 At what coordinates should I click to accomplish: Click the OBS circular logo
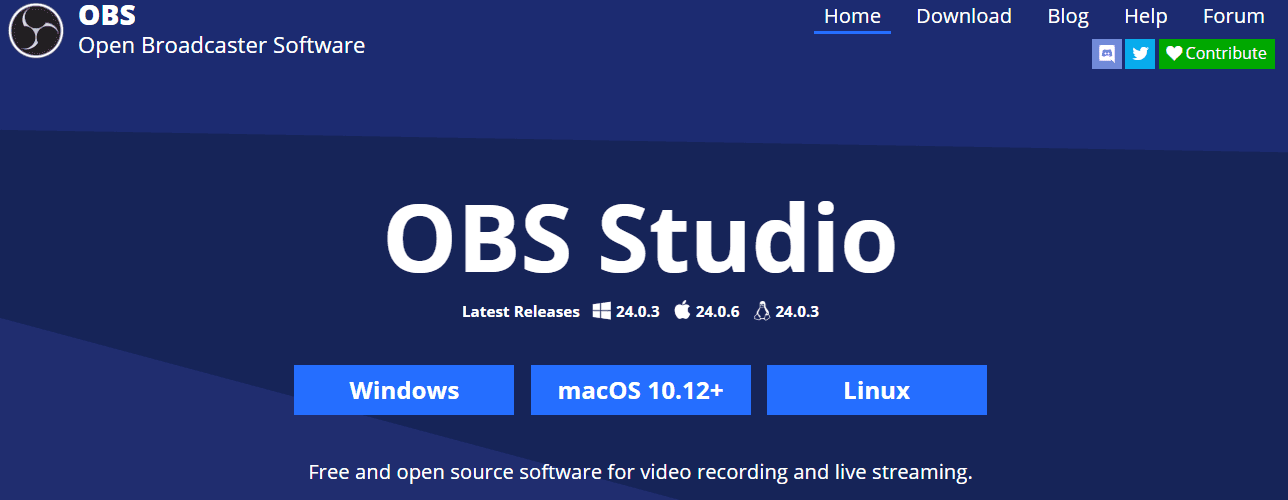(x=36, y=30)
